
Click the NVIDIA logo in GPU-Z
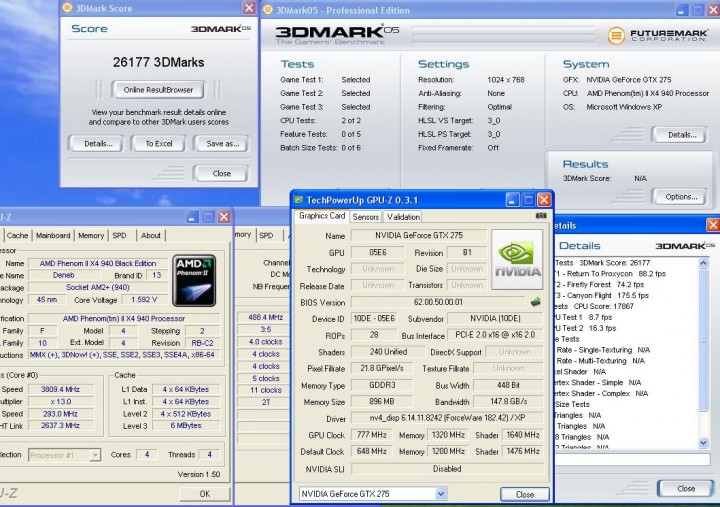(x=517, y=260)
